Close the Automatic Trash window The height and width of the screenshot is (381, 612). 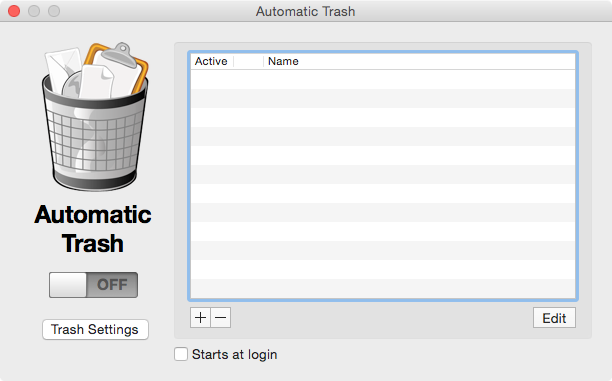click(14, 11)
